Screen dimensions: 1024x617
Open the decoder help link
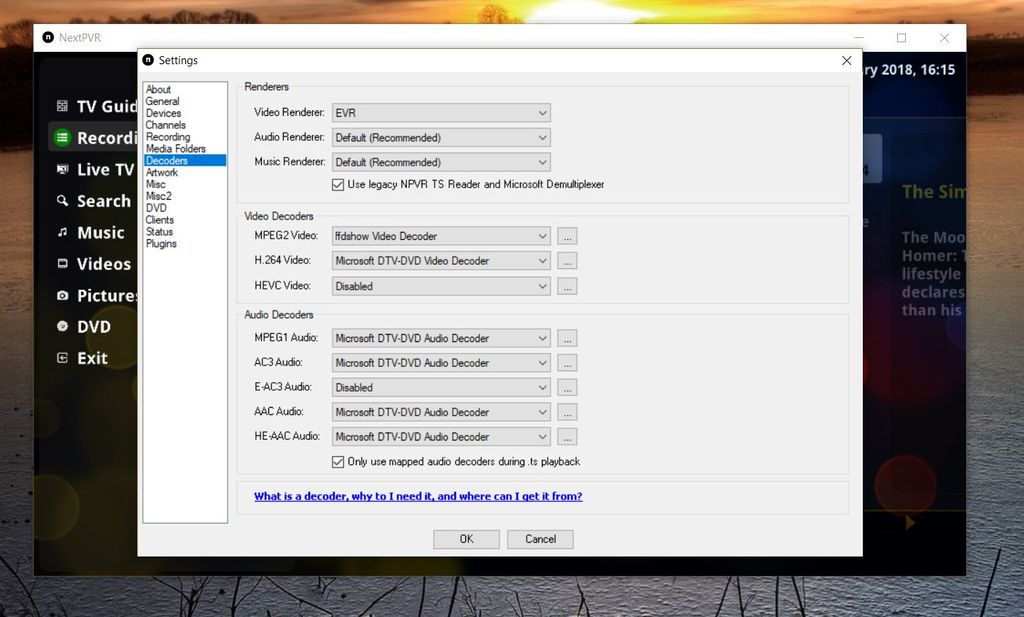click(417, 496)
